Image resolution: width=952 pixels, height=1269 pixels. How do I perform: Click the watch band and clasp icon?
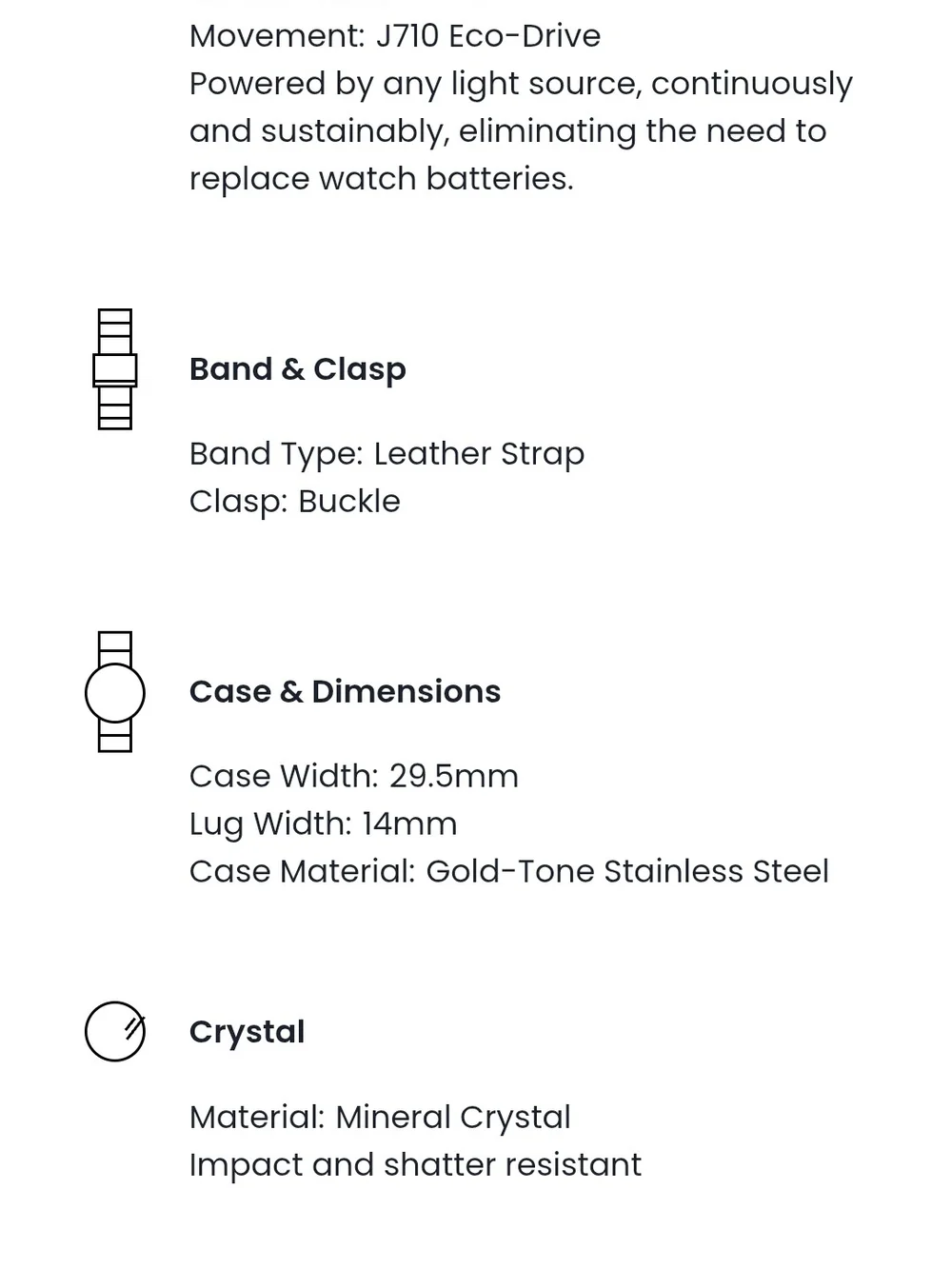pyautogui.click(x=114, y=369)
